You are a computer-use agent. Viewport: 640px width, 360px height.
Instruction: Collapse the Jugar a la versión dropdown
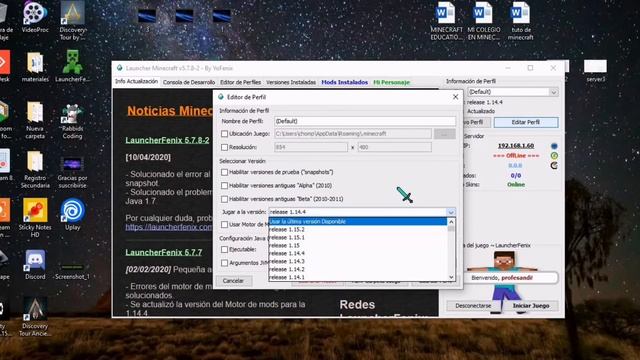(x=451, y=212)
